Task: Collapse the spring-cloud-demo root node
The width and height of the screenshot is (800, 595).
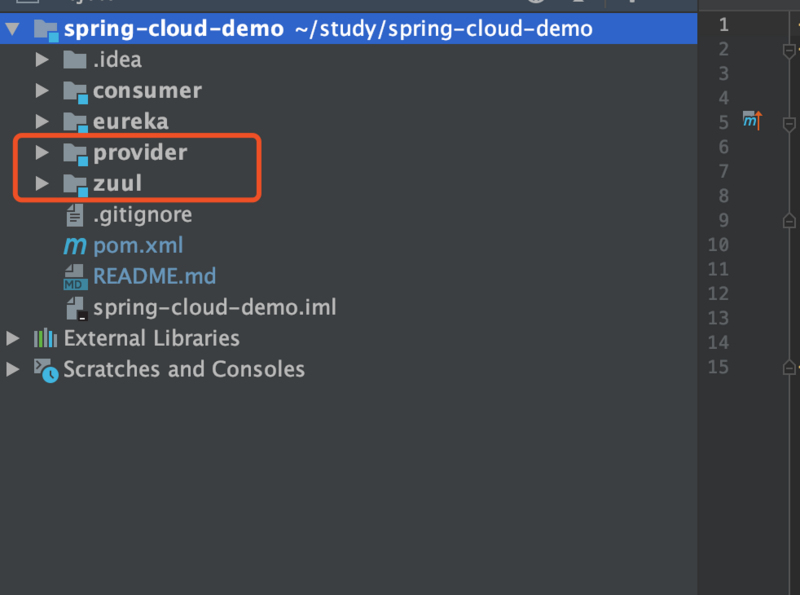Action: [13, 29]
